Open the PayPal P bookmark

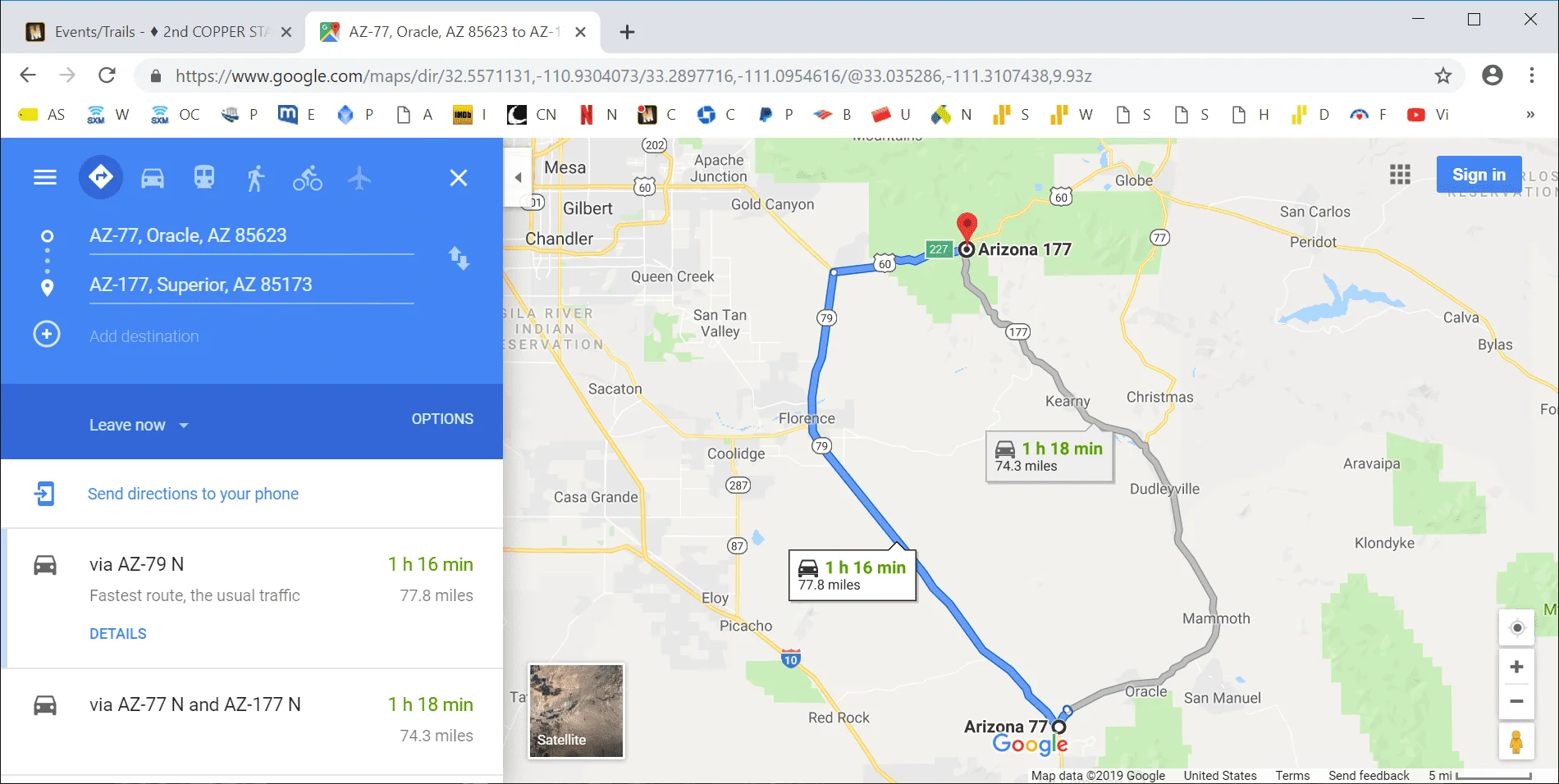click(775, 115)
